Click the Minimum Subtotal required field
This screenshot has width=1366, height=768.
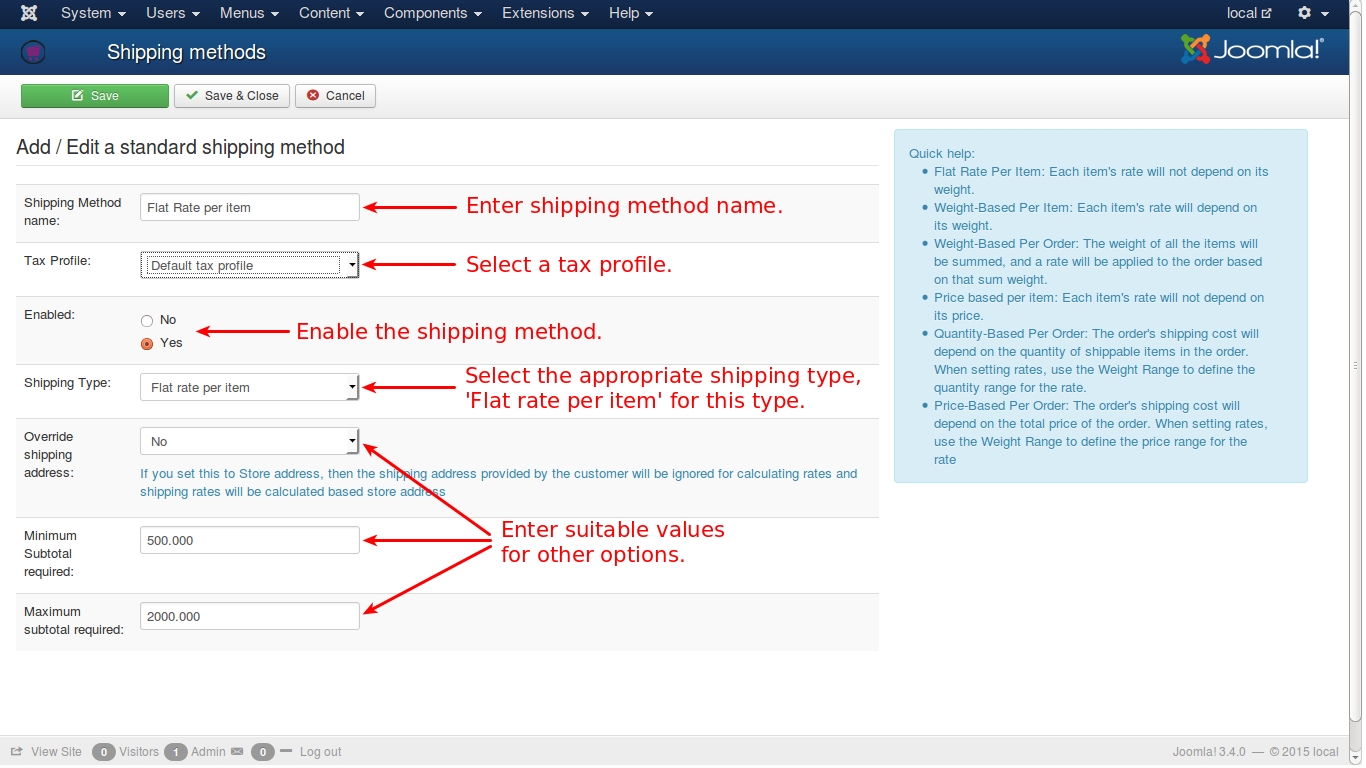(x=249, y=540)
